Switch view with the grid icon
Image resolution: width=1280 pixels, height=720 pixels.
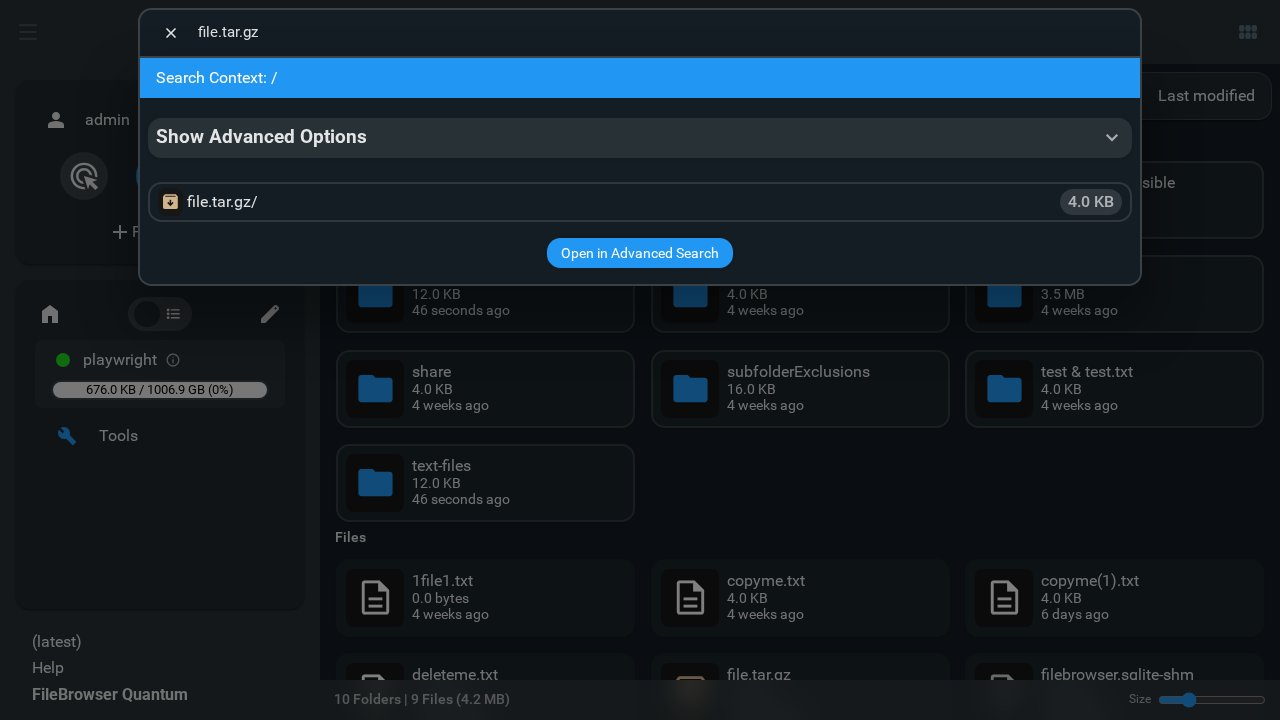[x=1248, y=32]
